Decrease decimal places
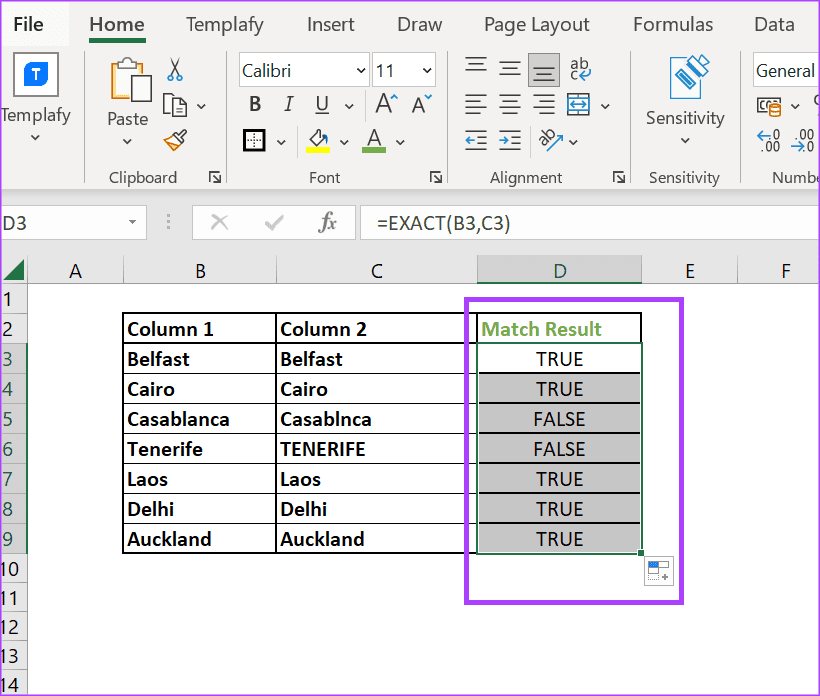The image size is (820, 696). (803, 141)
